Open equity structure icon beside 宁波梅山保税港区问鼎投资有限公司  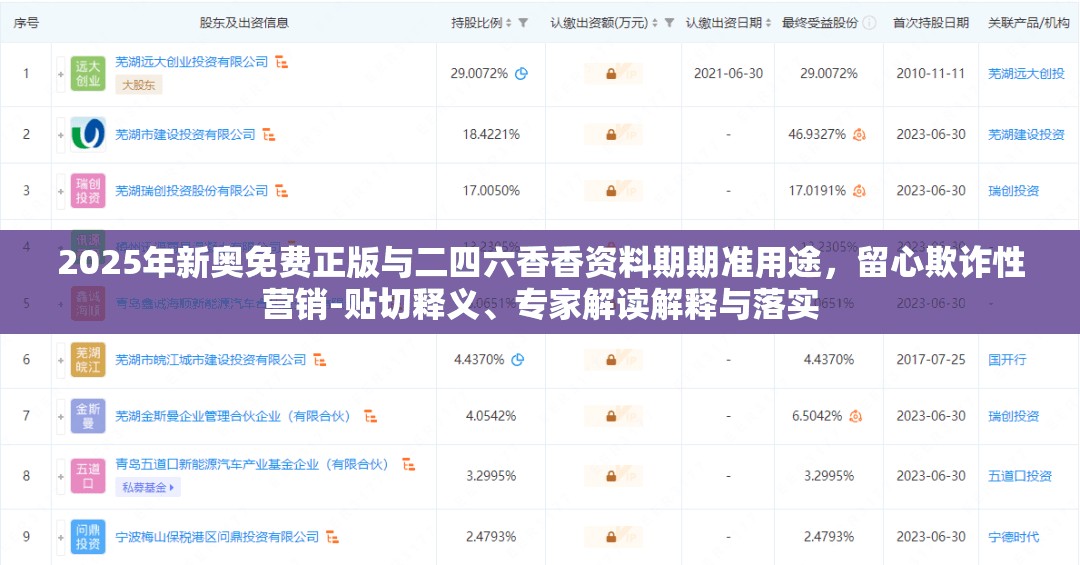pos(332,537)
